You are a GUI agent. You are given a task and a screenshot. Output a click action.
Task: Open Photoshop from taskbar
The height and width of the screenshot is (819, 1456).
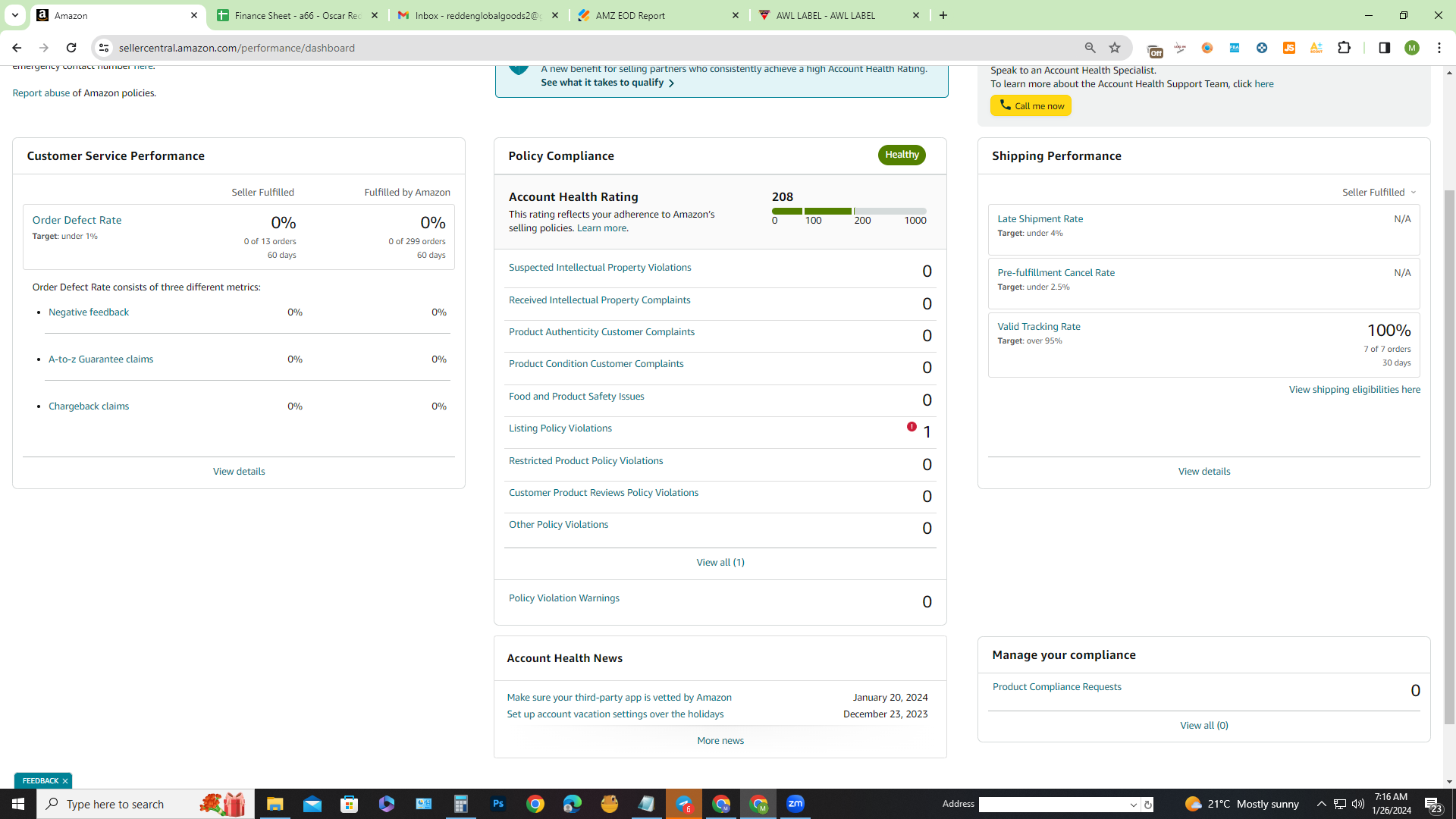pyautogui.click(x=498, y=804)
